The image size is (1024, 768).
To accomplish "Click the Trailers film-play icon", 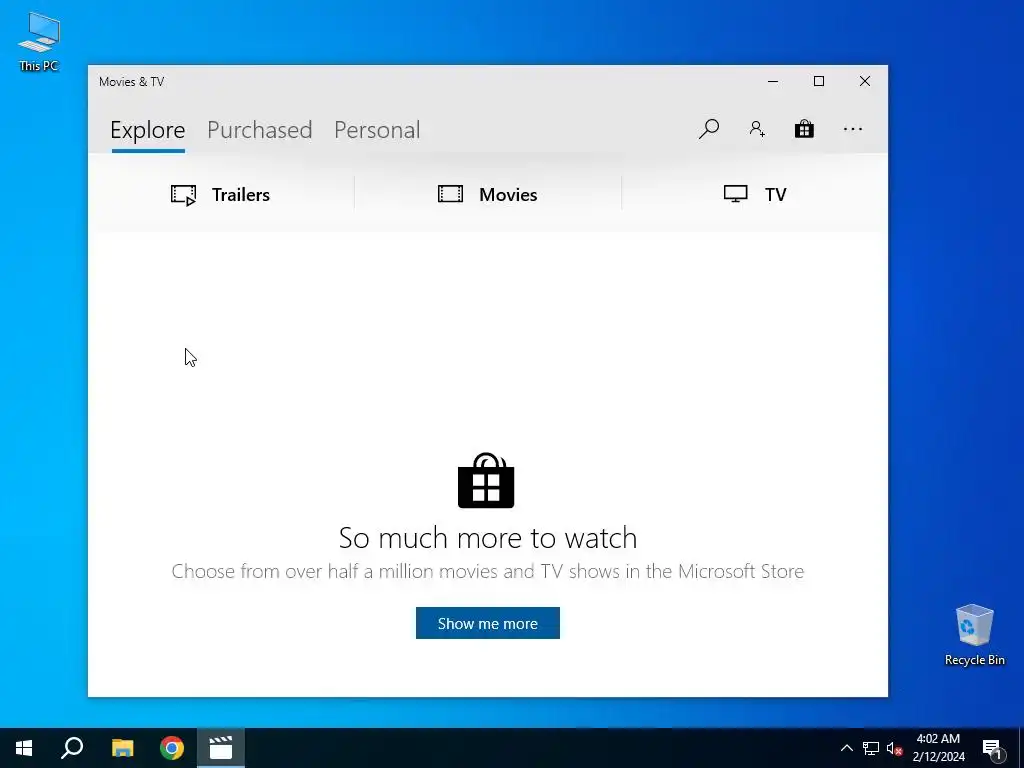I will pyautogui.click(x=184, y=195).
